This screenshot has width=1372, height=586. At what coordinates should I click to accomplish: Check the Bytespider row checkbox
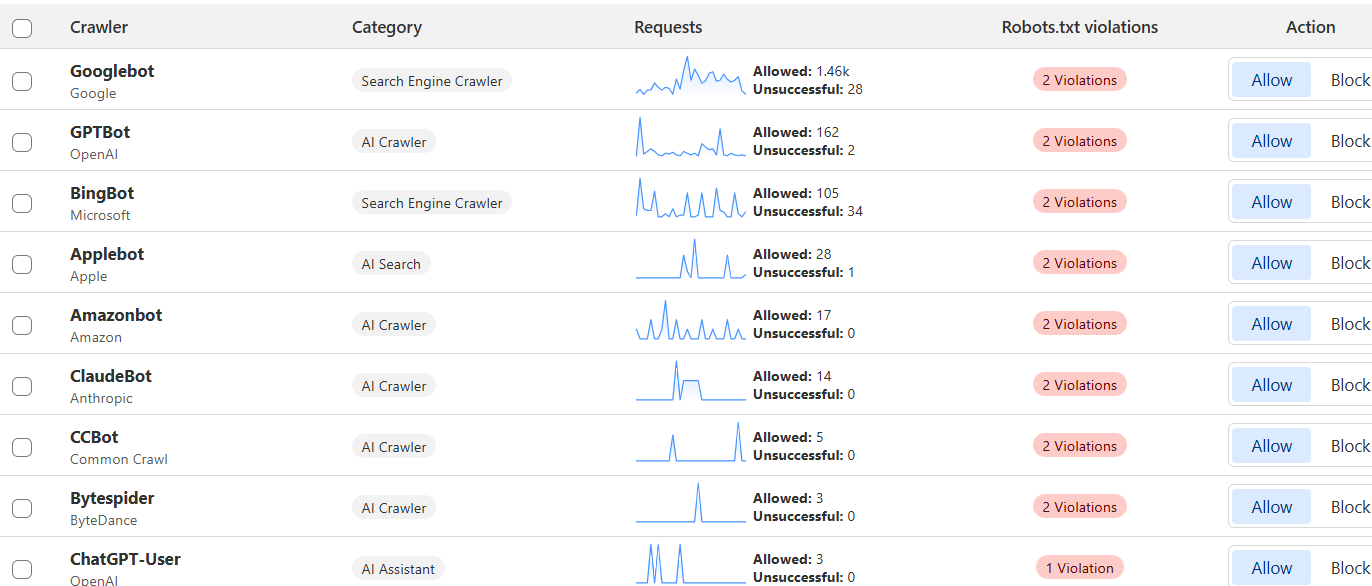[x=21, y=508]
